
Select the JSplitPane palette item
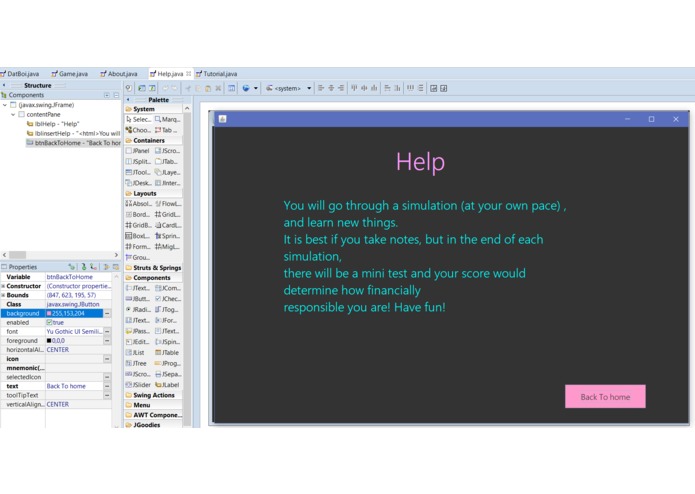[x=138, y=162]
